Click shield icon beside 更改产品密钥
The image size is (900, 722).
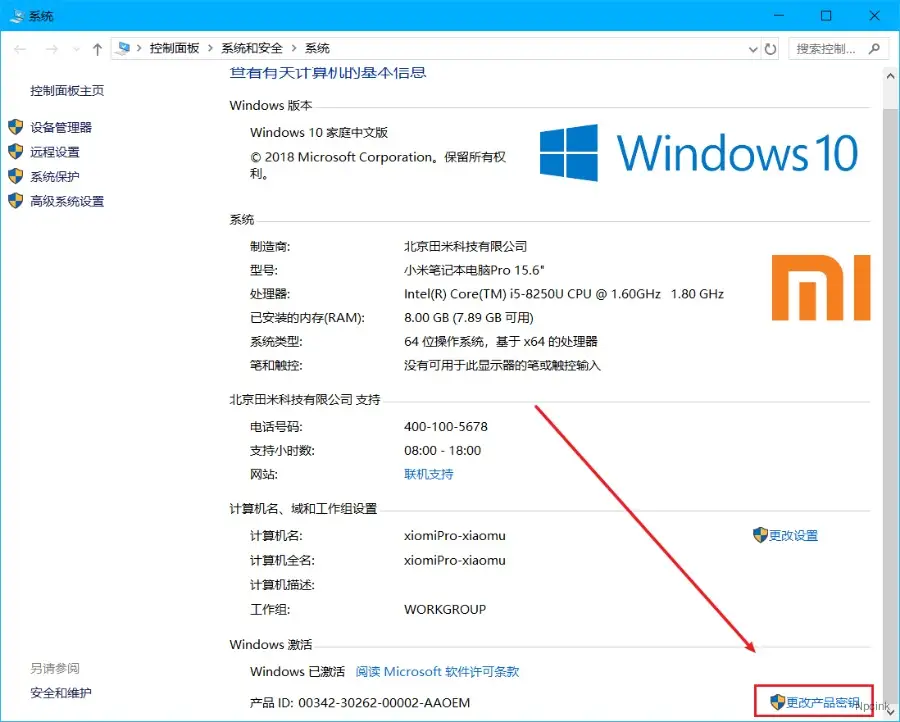(x=777, y=701)
